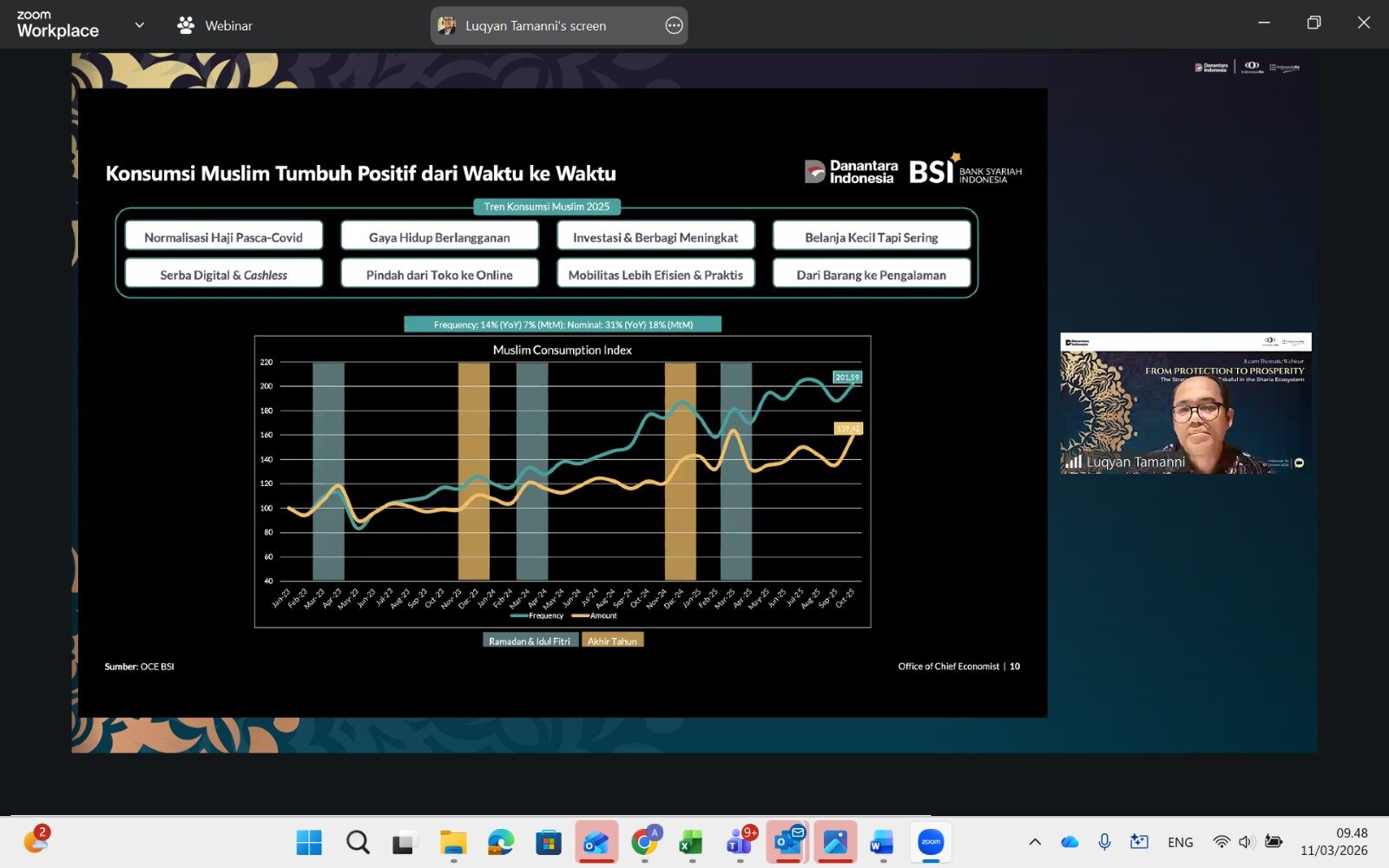Click the Zoom icon in the taskbar
The image size is (1389, 868).
click(x=931, y=842)
